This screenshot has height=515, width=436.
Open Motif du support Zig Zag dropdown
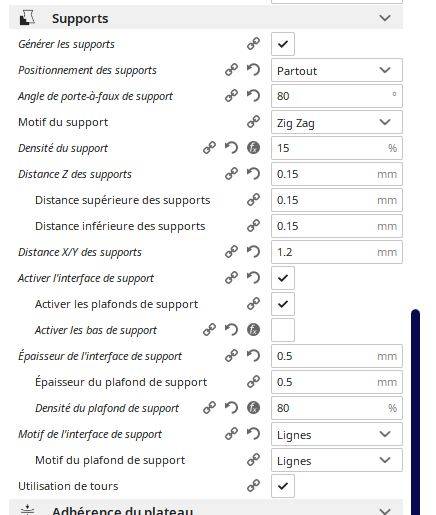(x=337, y=122)
